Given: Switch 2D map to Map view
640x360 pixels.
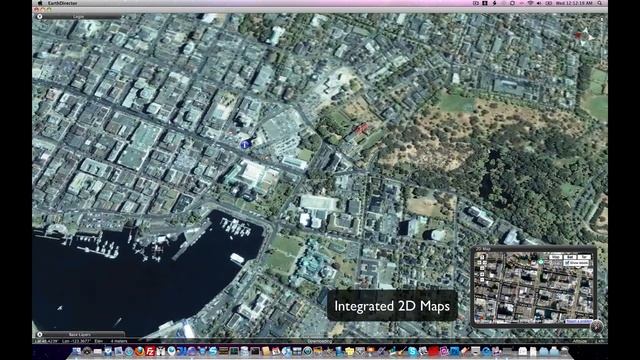Looking at the screenshot, I should [x=556, y=257].
